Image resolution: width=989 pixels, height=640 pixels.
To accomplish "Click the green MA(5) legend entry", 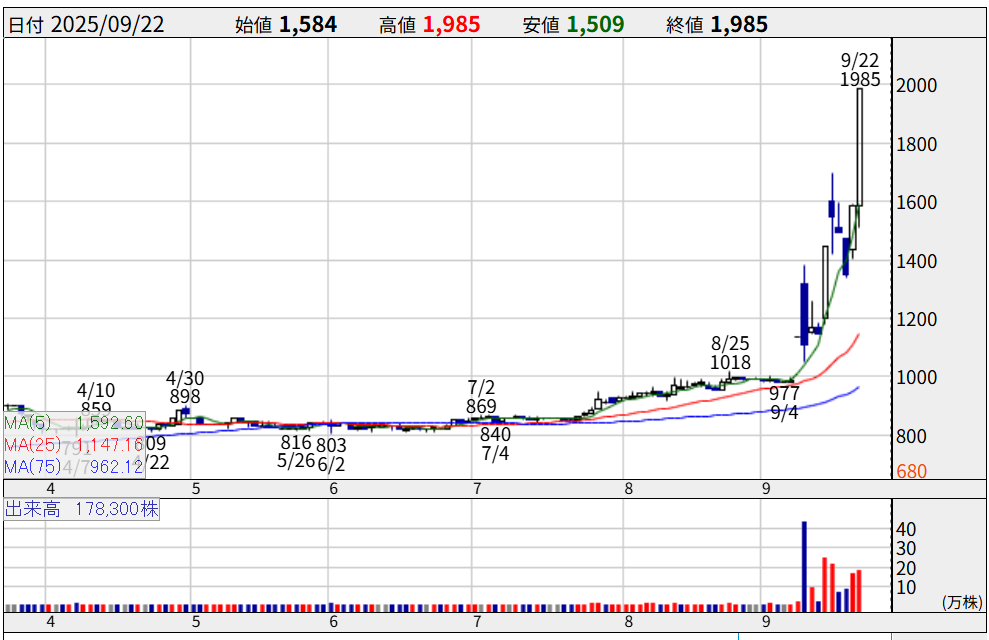I will pos(74,422).
